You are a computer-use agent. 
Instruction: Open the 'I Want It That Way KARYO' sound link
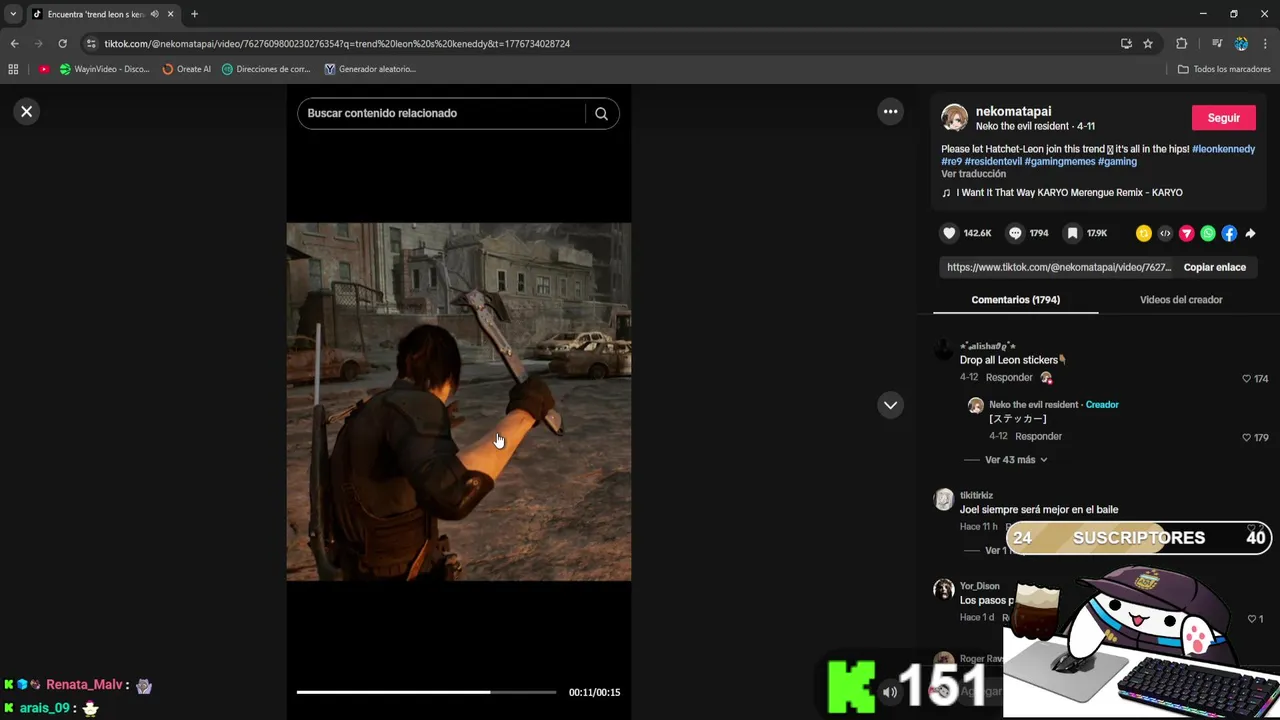click(1069, 193)
